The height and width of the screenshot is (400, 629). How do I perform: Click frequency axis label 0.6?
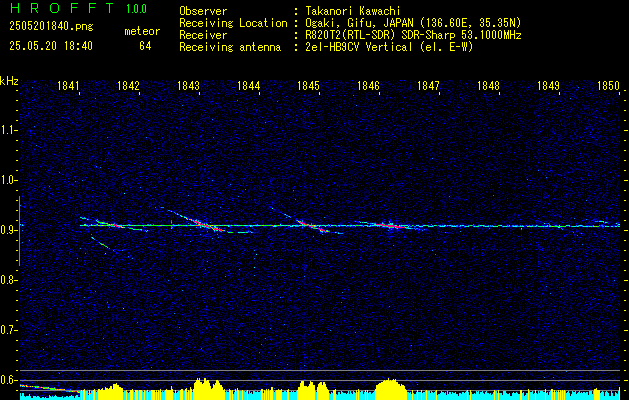pos(8,380)
